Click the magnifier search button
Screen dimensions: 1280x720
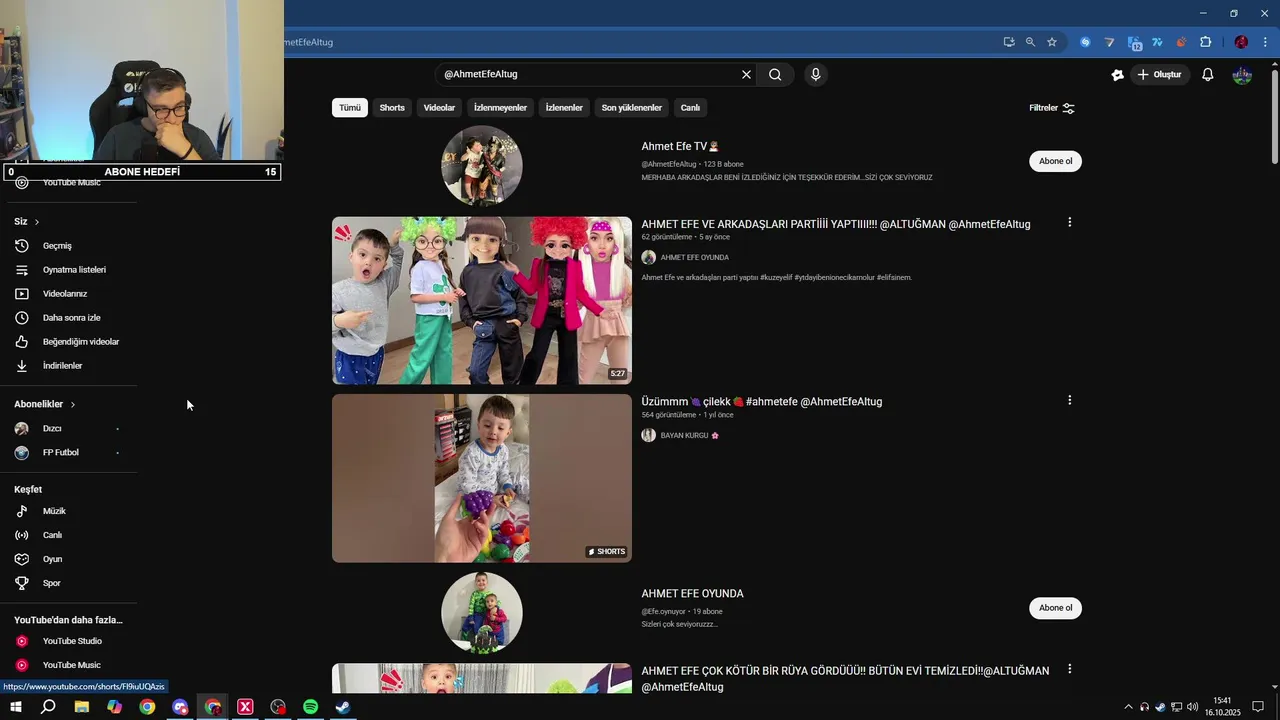[x=775, y=74]
